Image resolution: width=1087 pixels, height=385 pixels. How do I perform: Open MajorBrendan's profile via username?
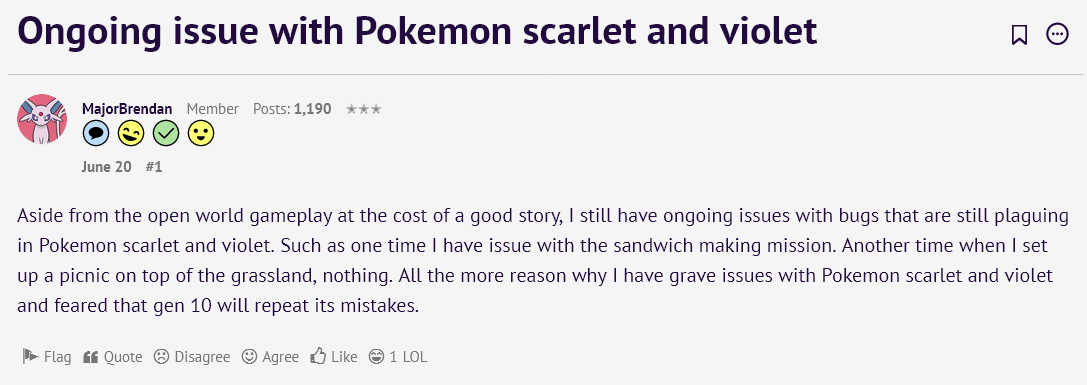(127, 109)
